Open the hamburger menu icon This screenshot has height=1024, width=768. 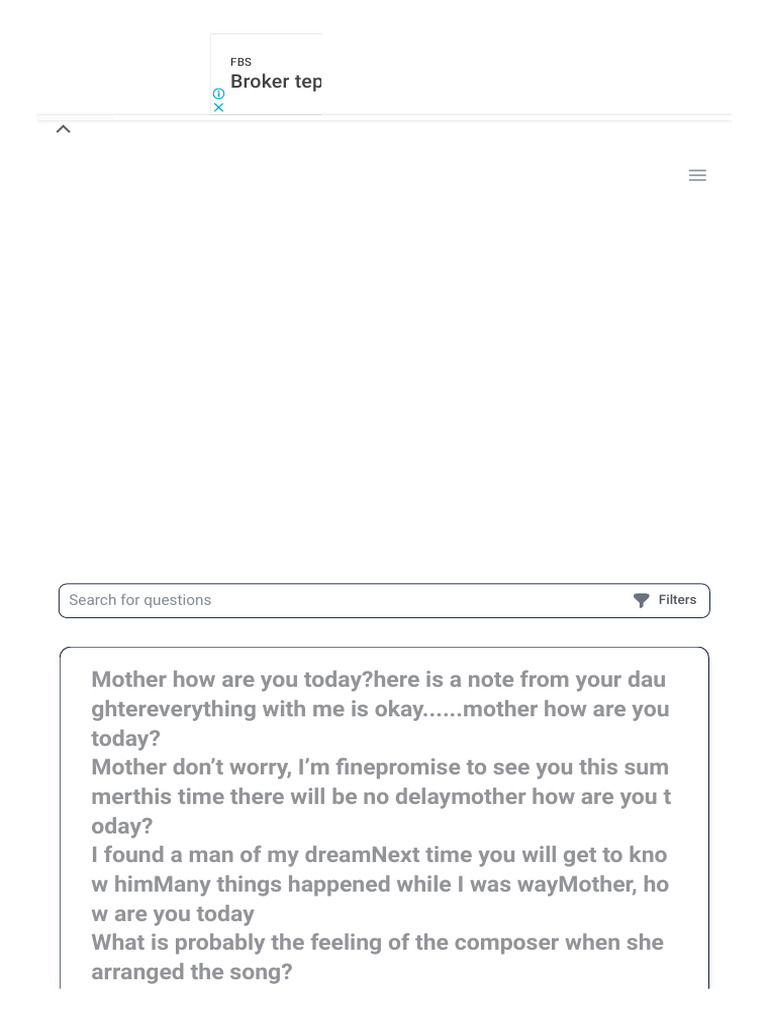697,176
